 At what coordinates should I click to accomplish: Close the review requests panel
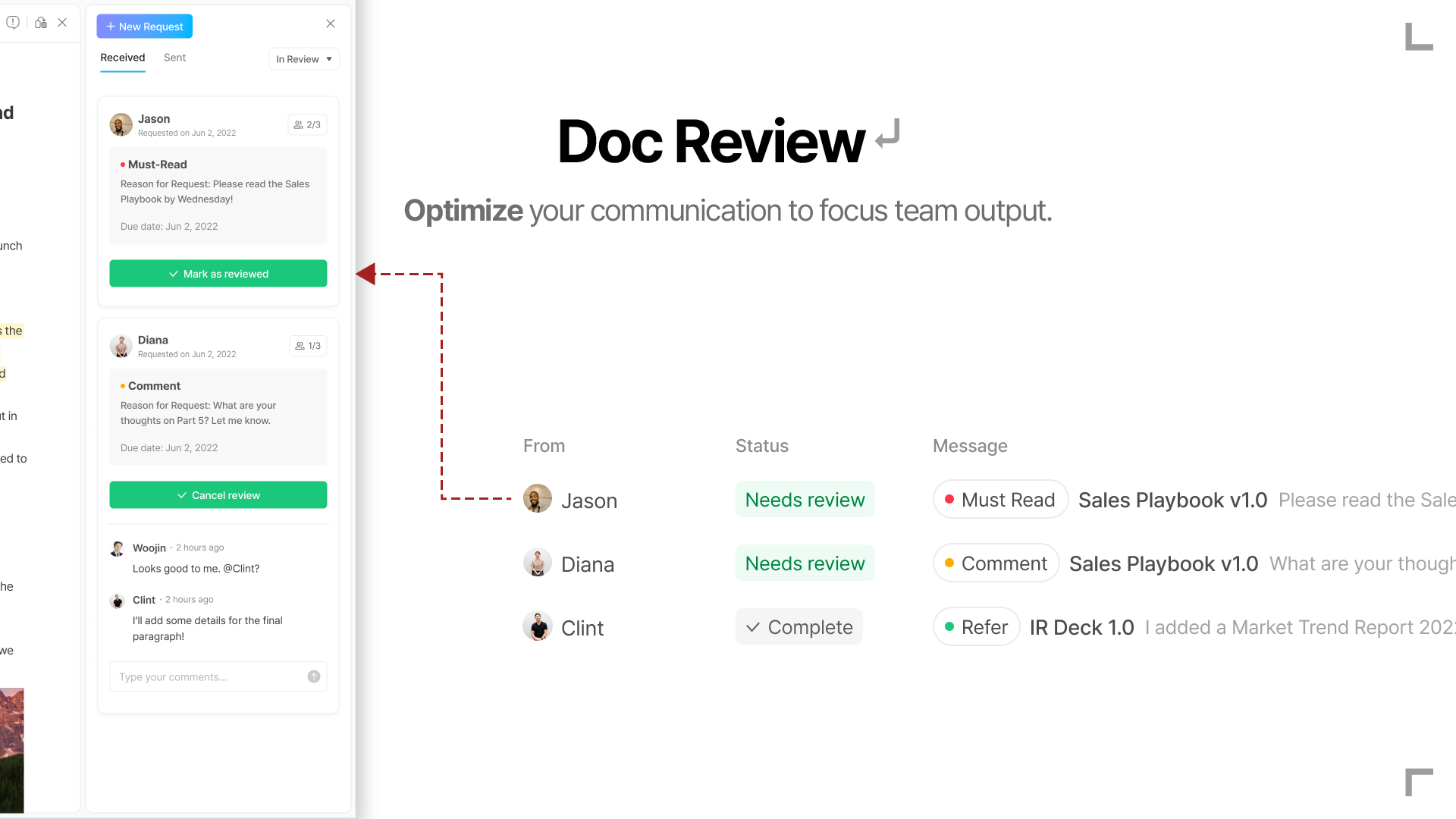331,24
